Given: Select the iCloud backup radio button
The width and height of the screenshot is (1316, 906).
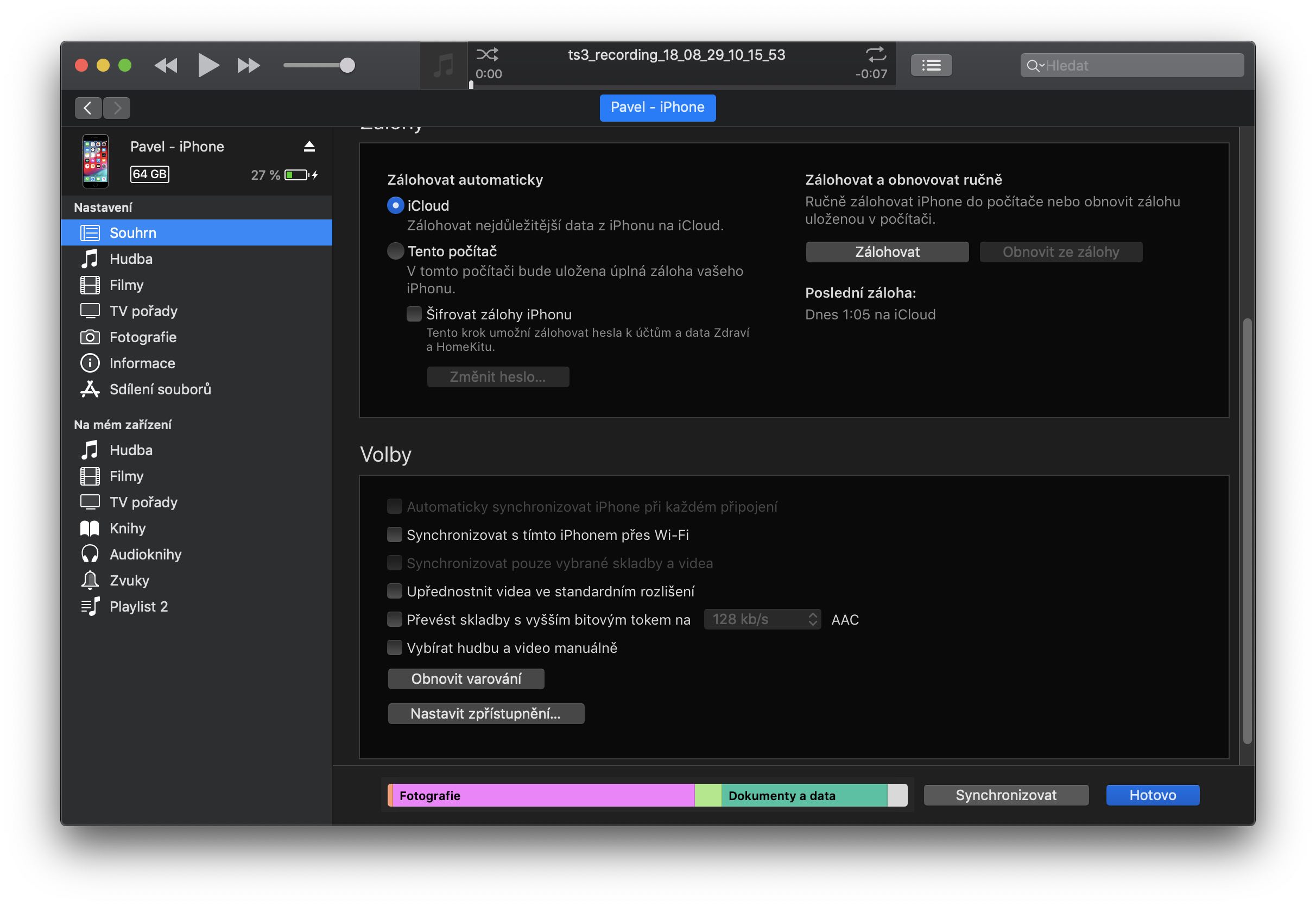Looking at the screenshot, I should (395, 205).
